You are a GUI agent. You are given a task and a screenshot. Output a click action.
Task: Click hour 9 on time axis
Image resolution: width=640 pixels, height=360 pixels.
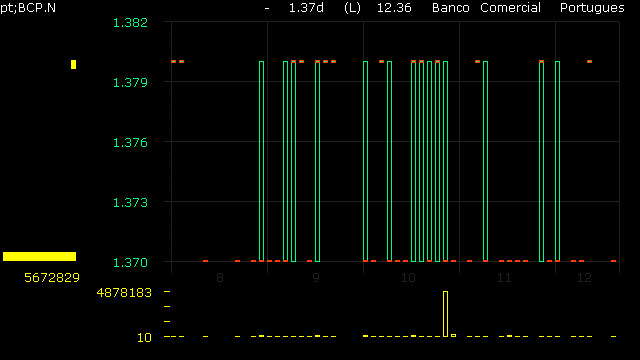pos(316,278)
